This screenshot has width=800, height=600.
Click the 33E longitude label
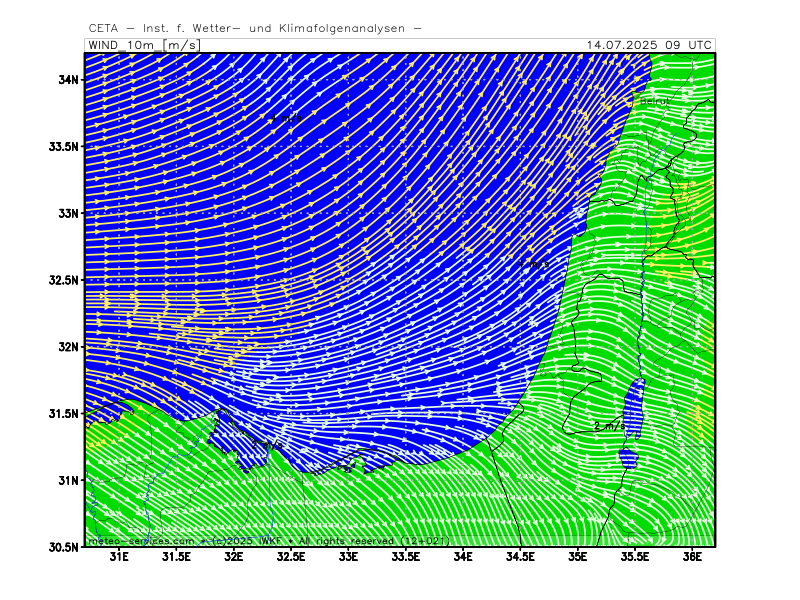[348, 557]
